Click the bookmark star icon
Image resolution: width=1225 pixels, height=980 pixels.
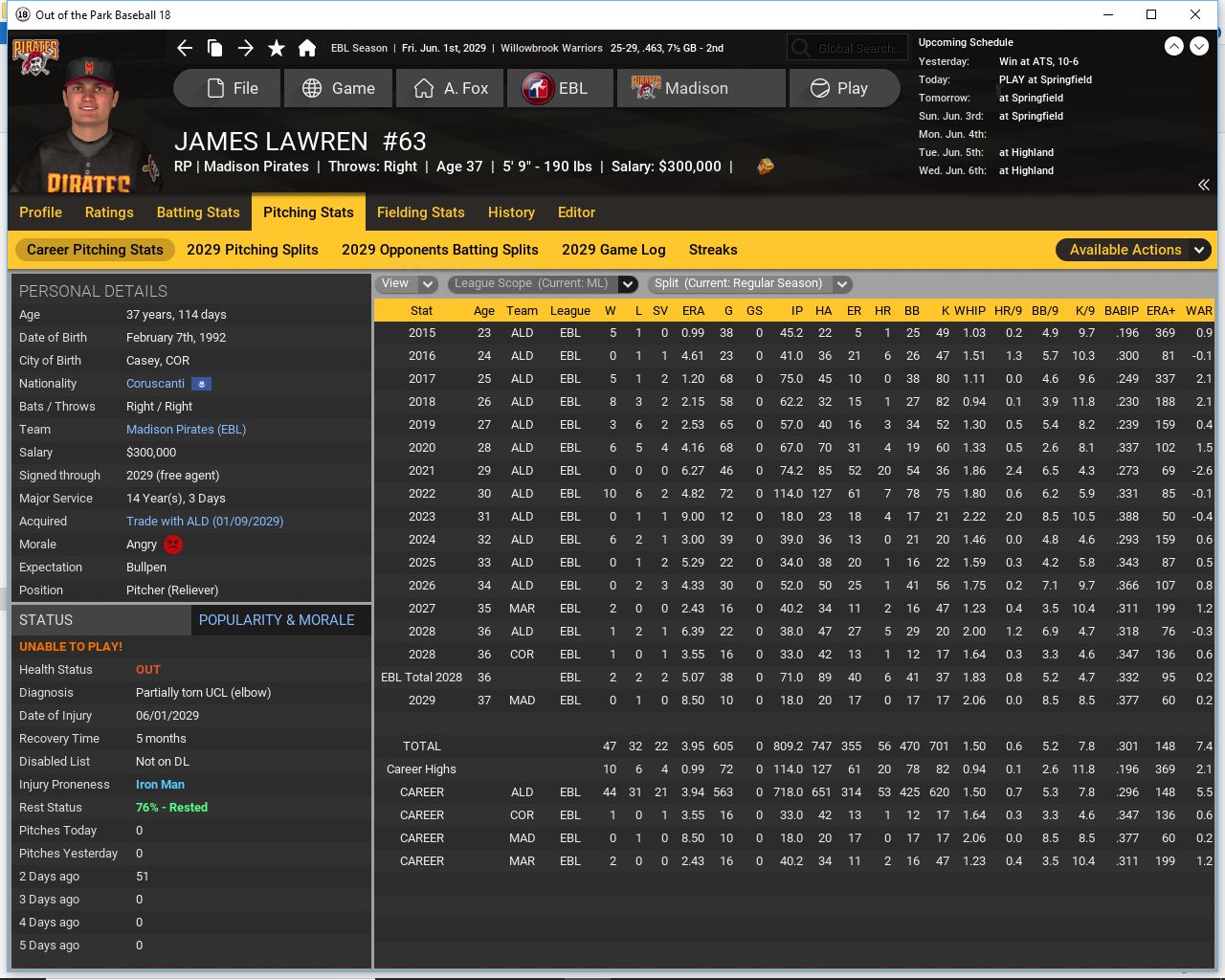click(277, 48)
